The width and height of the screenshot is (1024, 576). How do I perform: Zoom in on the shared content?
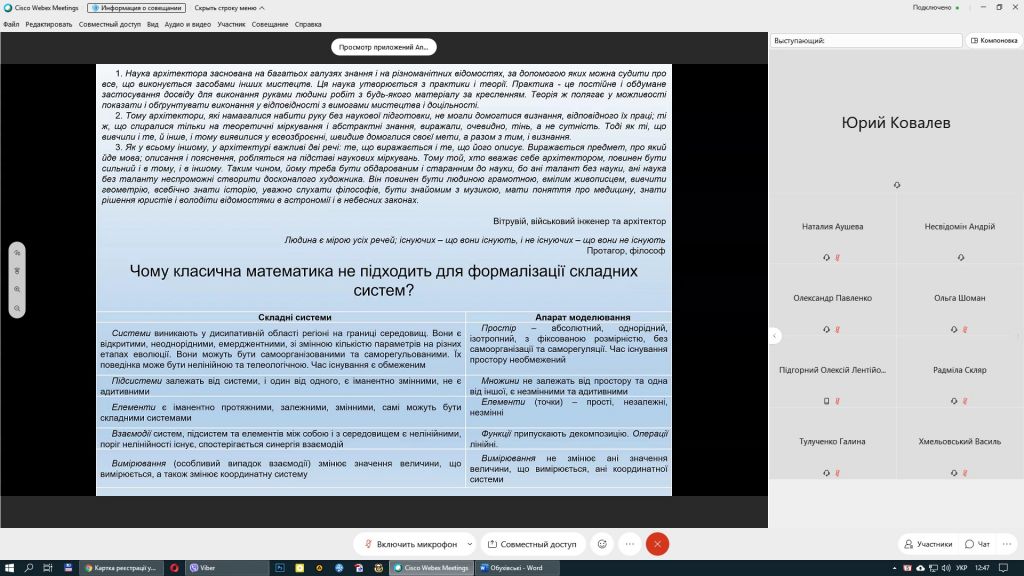tap(17, 289)
